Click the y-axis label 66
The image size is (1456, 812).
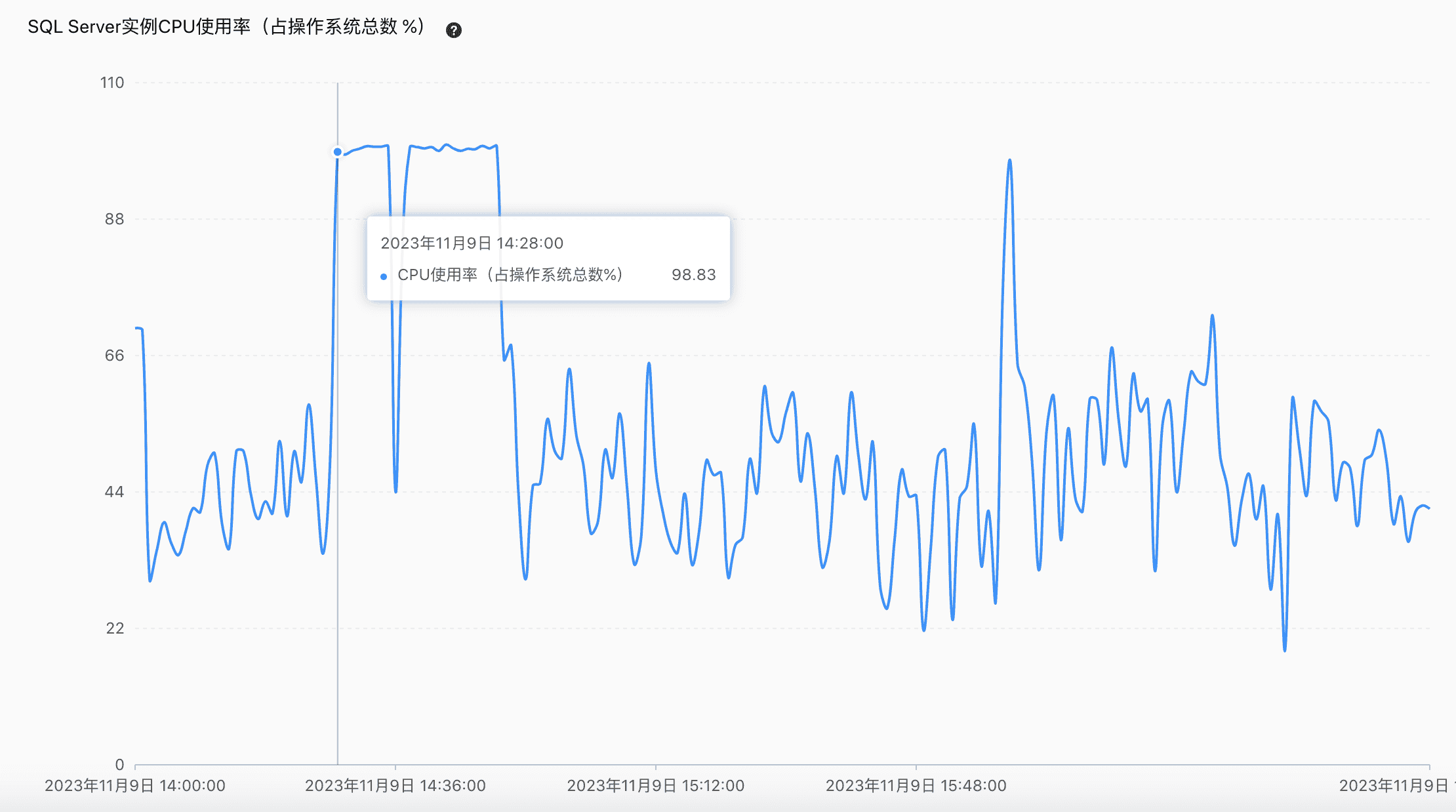pyautogui.click(x=114, y=355)
